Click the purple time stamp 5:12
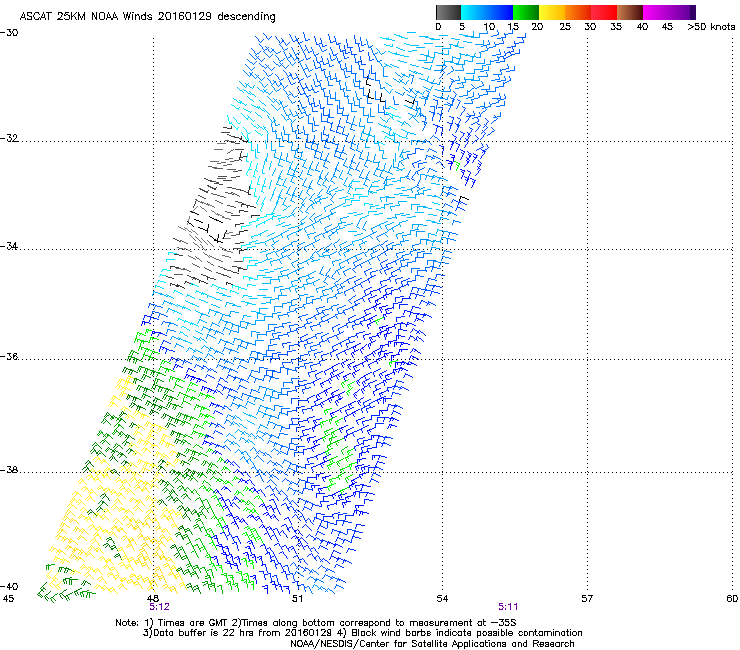This screenshot has width=740, height=650. tap(160, 607)
